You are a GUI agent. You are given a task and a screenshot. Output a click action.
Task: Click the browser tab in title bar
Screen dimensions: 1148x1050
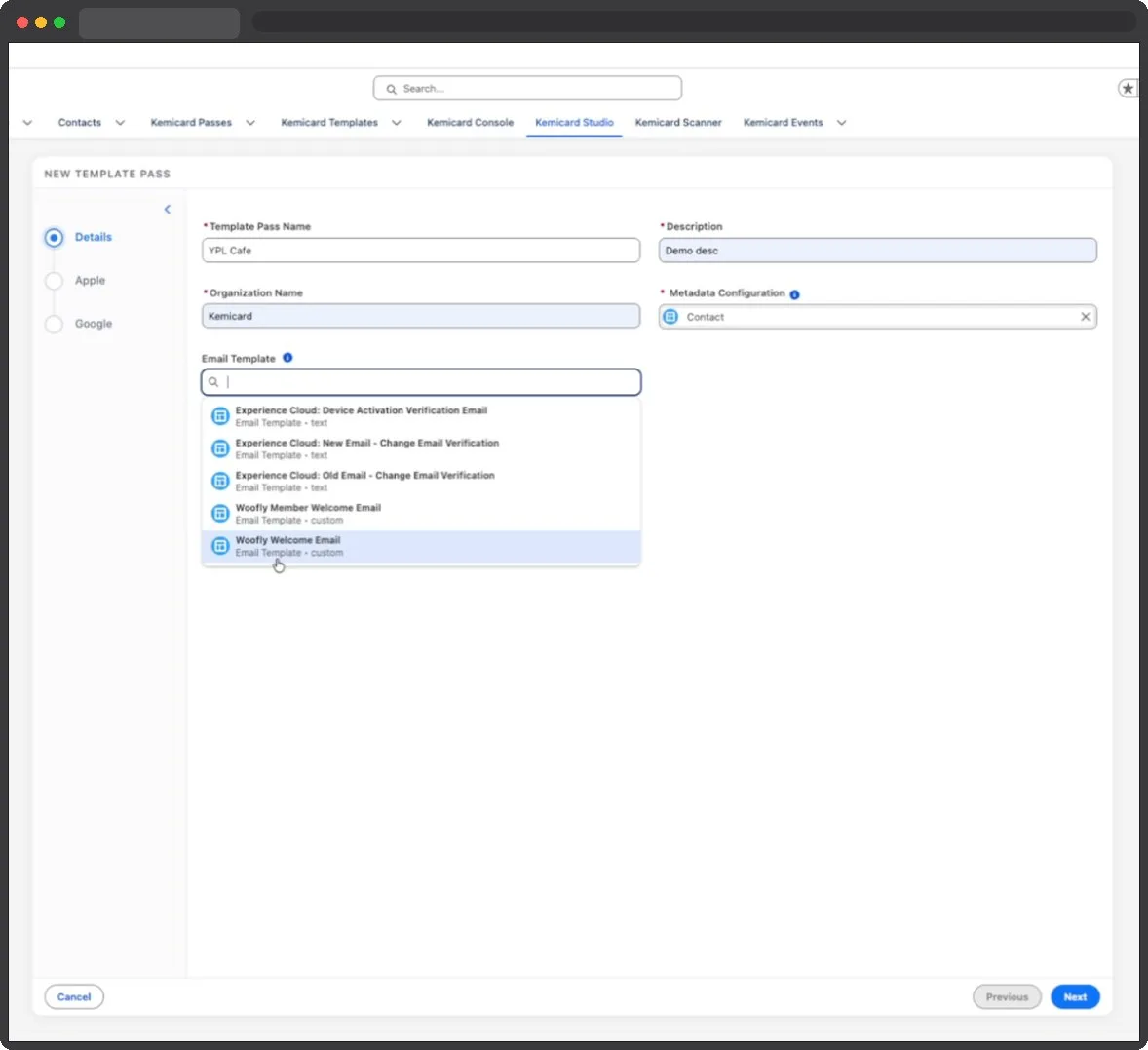[x=159, y=23]
